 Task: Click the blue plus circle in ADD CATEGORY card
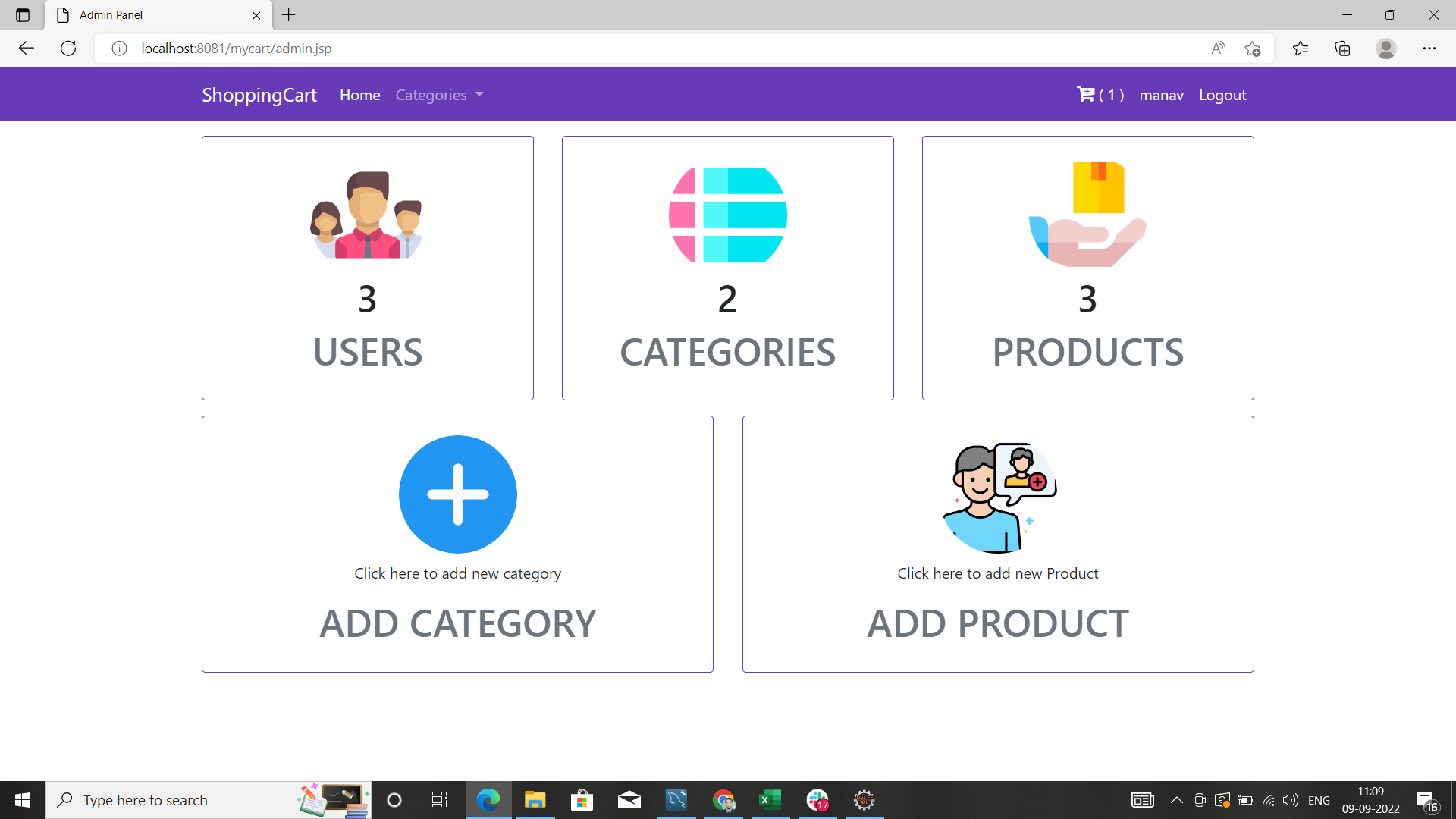click(x=457, y=494)
